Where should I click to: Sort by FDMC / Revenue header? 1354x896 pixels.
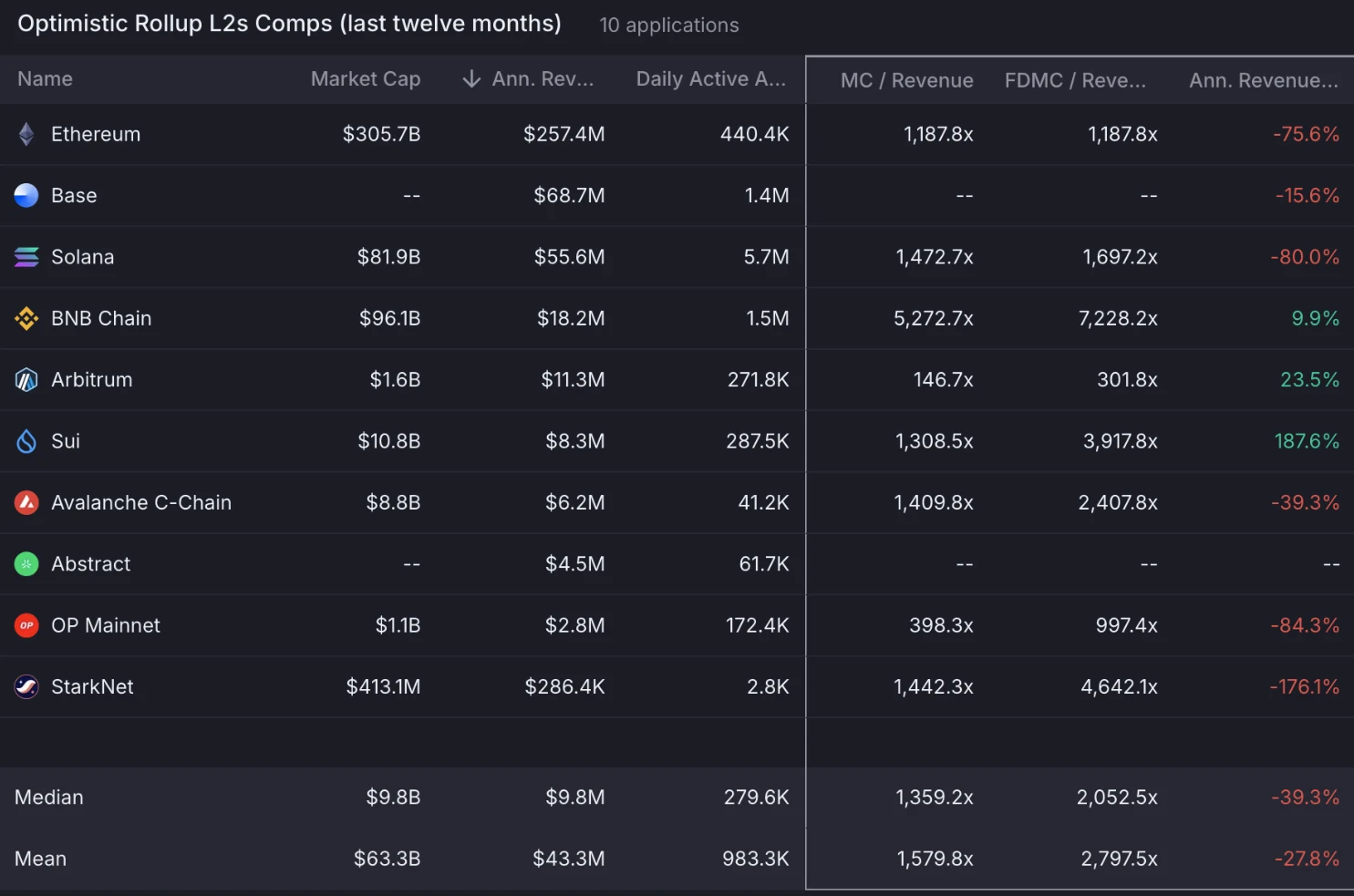point(1075,80)
